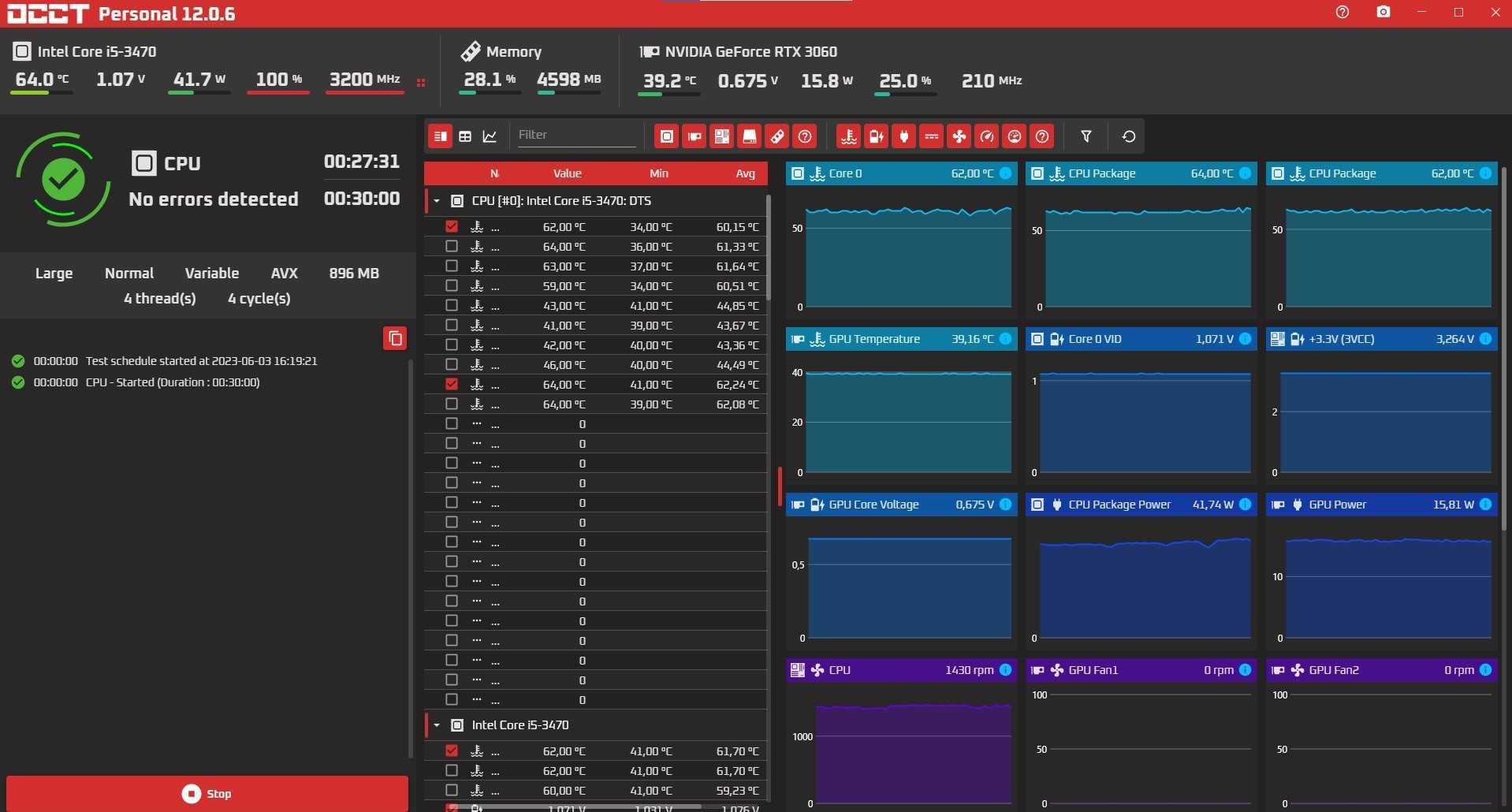The width and height of the screenshot is (1512, 812).
Task: Click the NVIDIA GeForce RTX 3060 label
Action: click(750, 52)
